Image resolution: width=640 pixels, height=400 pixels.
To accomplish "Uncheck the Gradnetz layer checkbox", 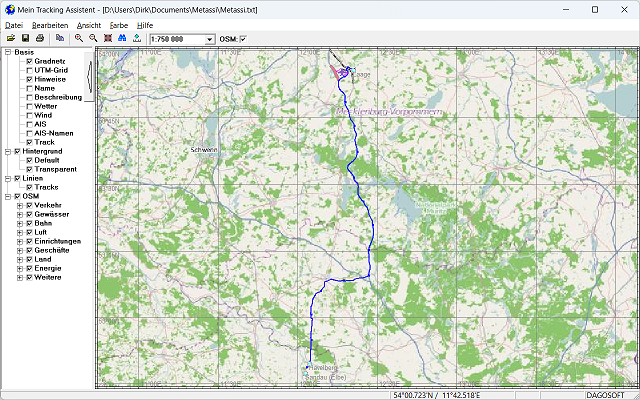I will (30, 61).
